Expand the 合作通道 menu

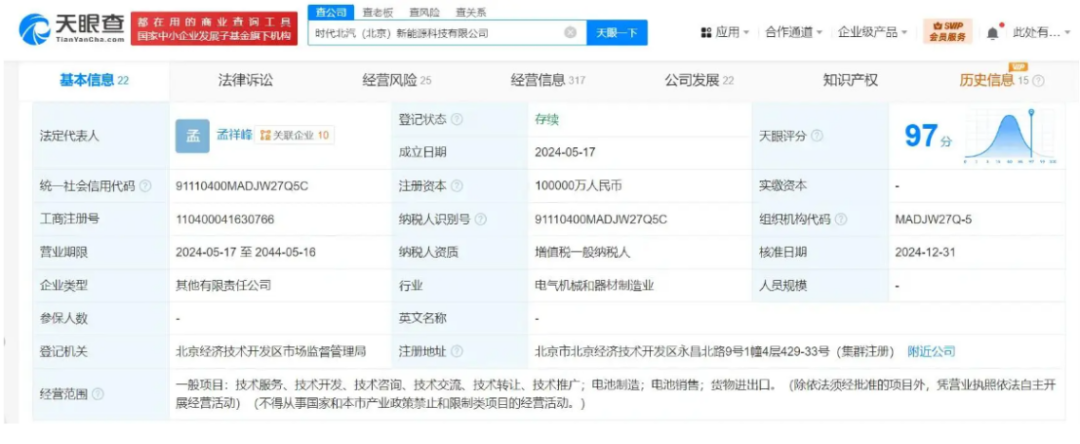tap(793, 32)
